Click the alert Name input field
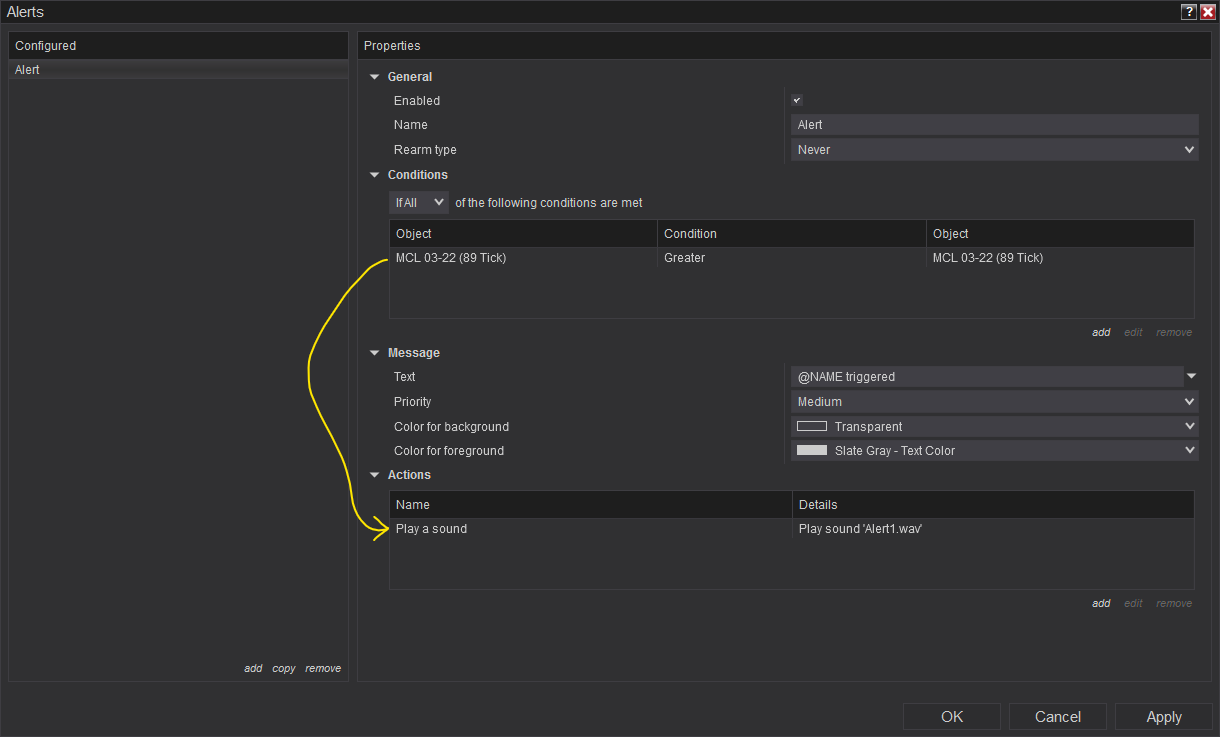The width and height of the screenshot is (1220, 737). pos(994,125)
